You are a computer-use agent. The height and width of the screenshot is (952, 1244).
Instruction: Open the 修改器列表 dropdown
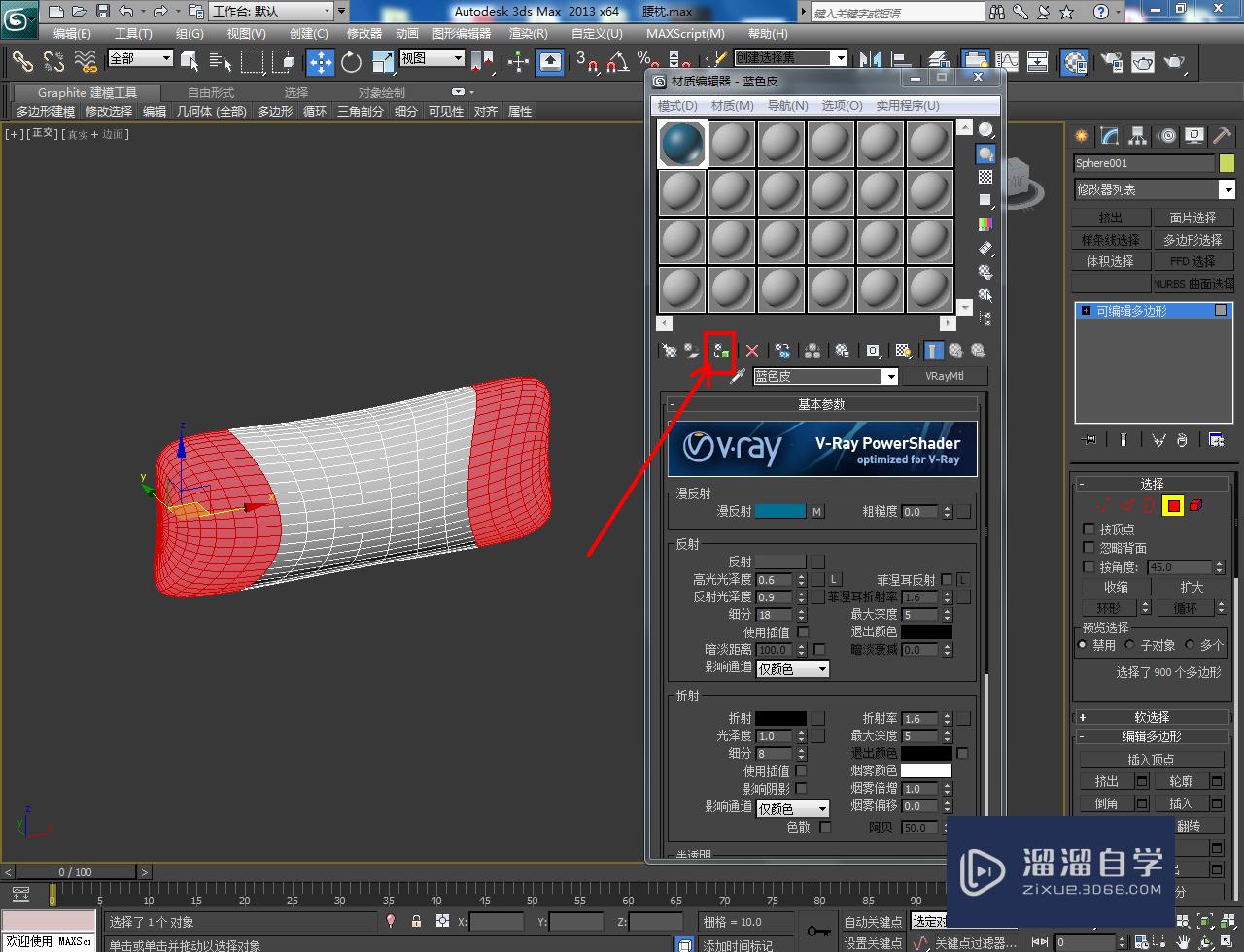tap(1154, 189)
